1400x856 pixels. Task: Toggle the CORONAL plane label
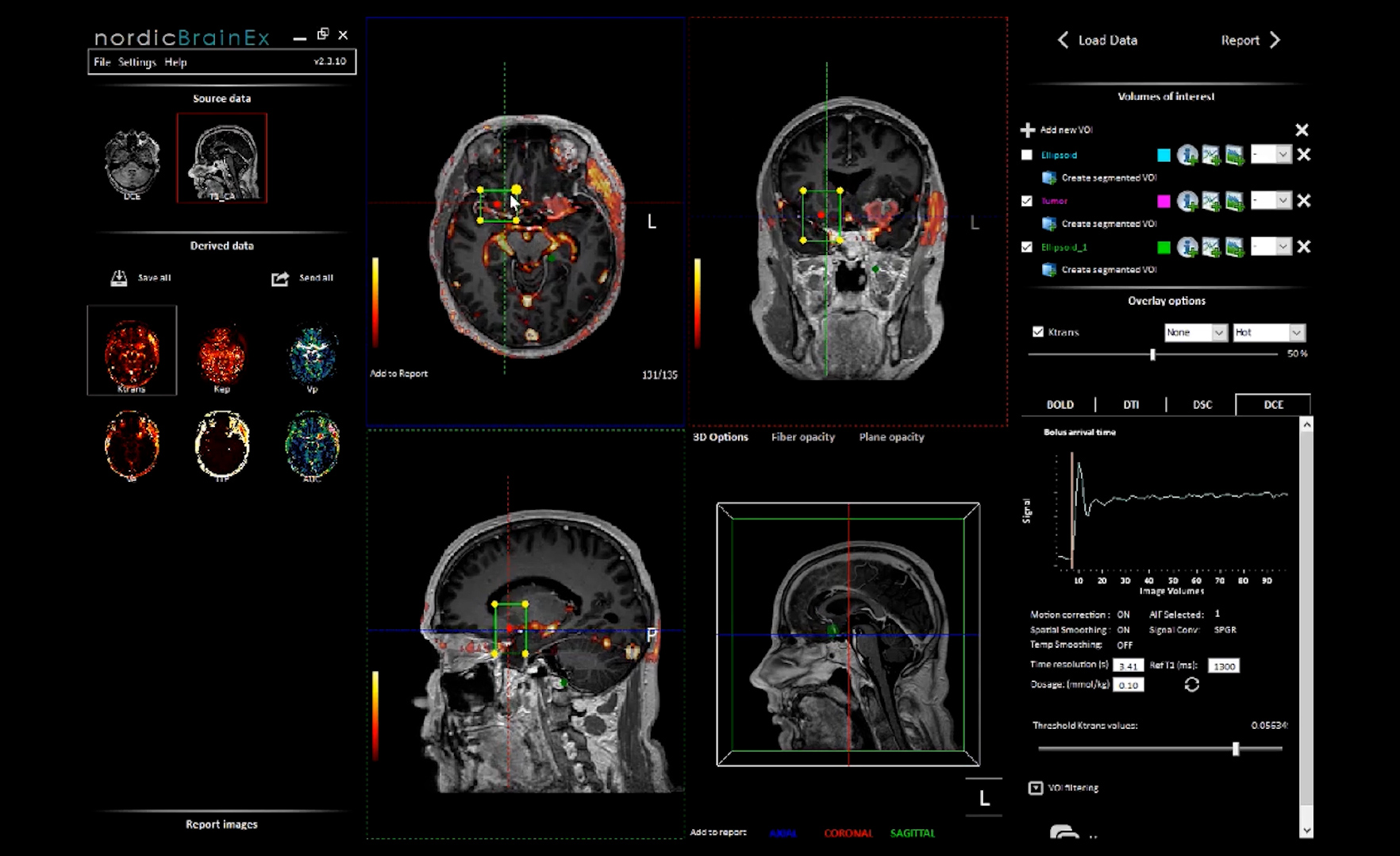coord(848,833)
